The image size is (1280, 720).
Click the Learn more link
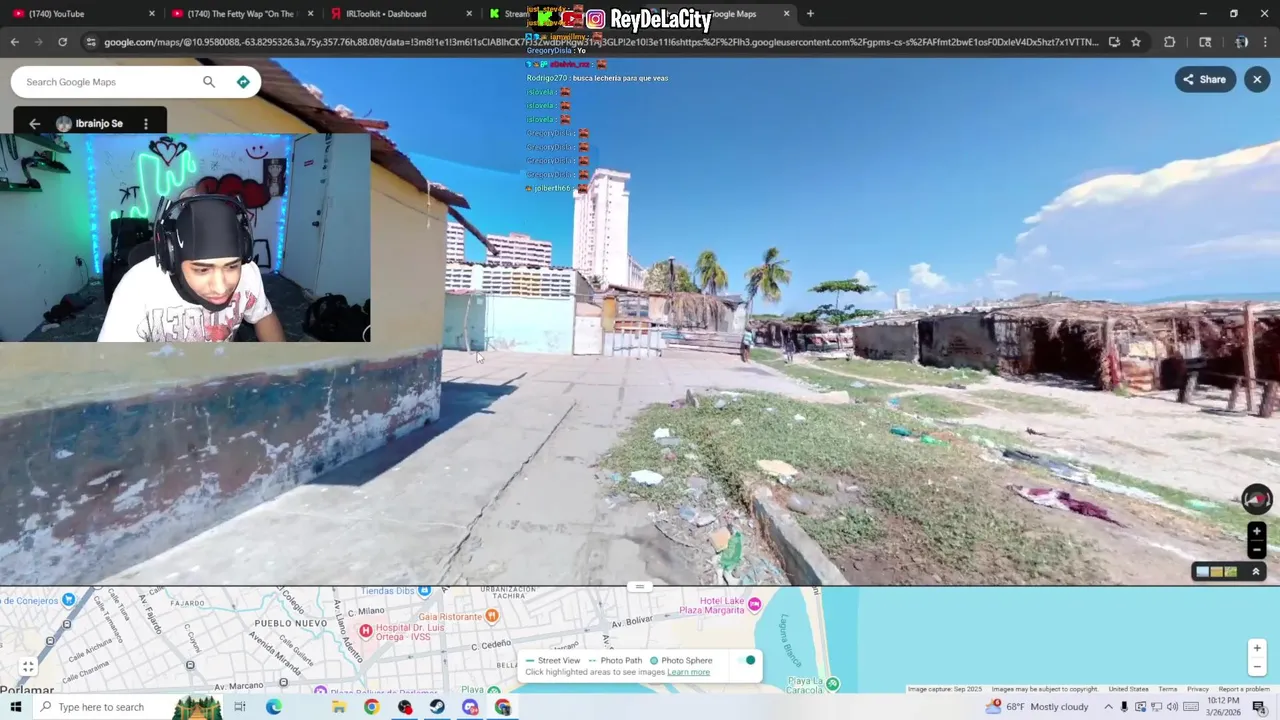click(x=688, y=672)
